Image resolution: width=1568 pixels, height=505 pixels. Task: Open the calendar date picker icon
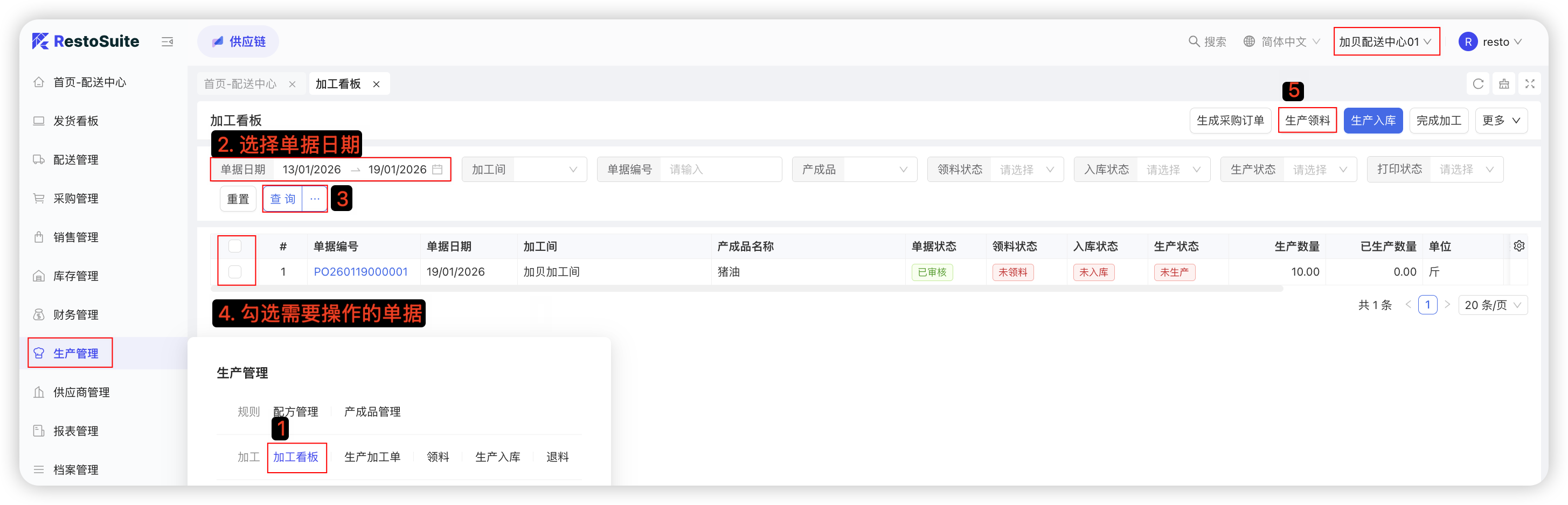pos(437,170)
